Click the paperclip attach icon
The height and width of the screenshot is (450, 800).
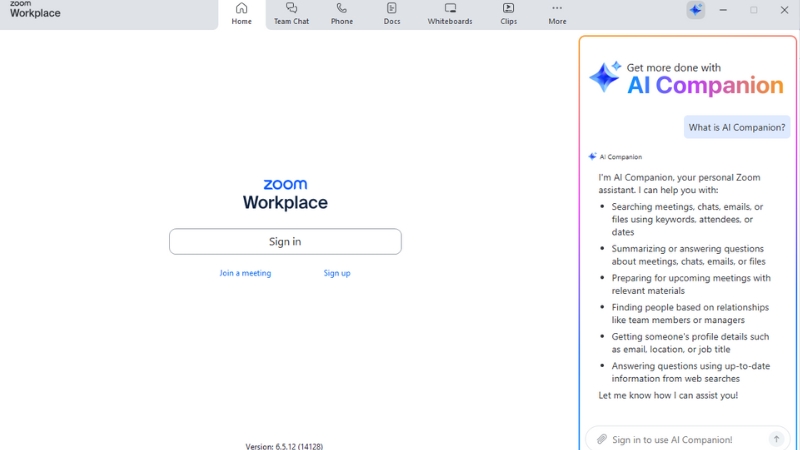(602, 439)
